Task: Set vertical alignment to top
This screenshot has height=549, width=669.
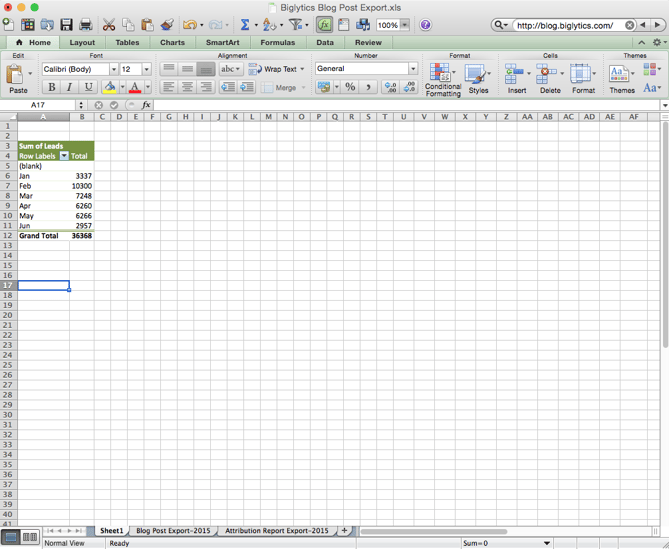Action: click(x=169, y=69)
